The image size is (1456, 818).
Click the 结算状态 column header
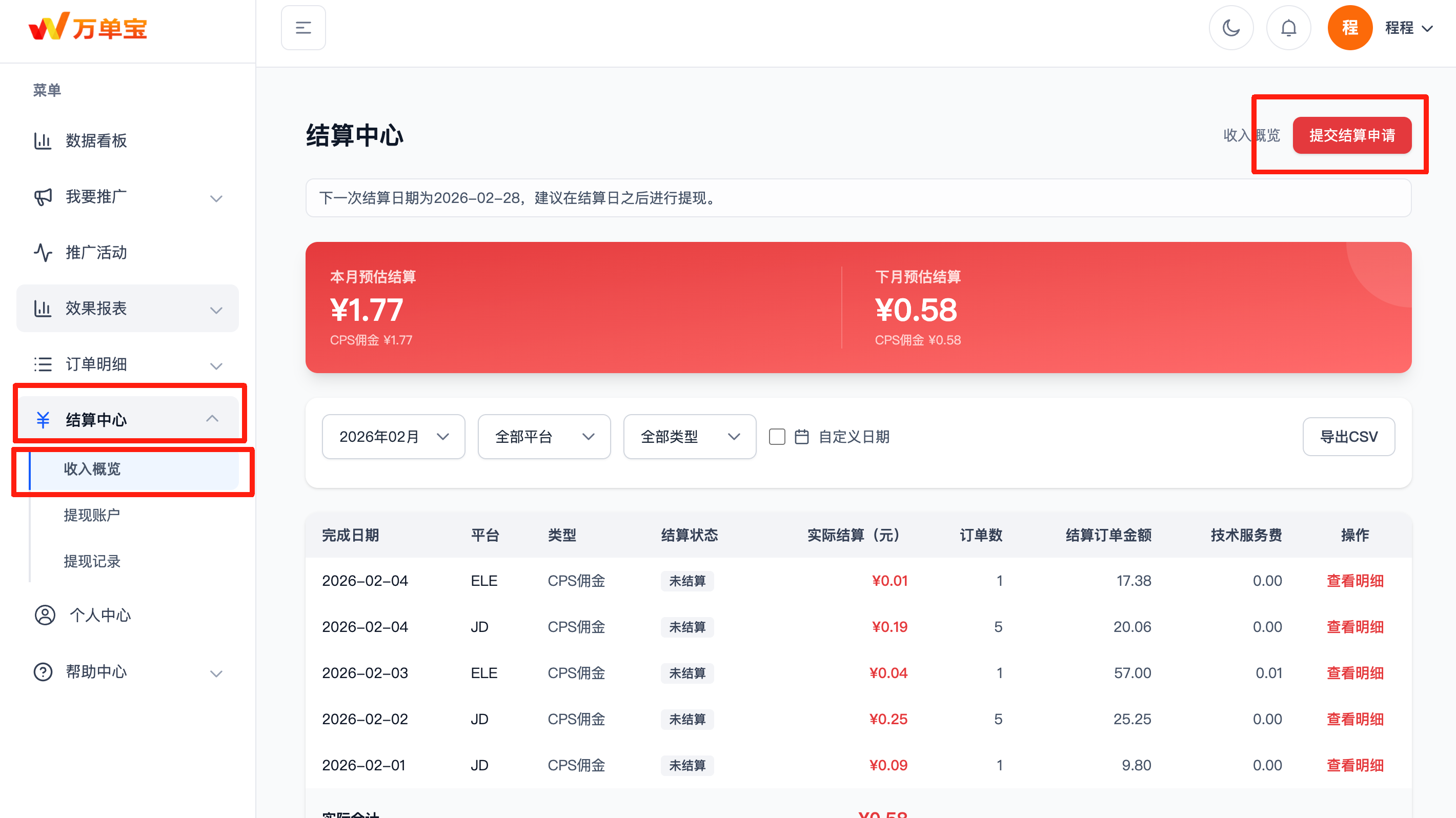pos(690,535)
